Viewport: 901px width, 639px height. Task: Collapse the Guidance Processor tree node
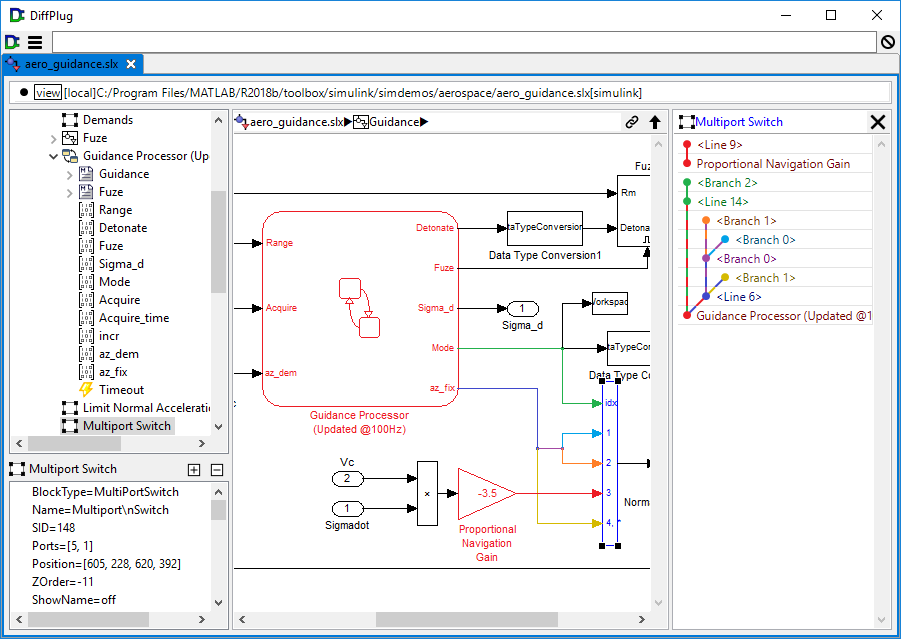53,156
